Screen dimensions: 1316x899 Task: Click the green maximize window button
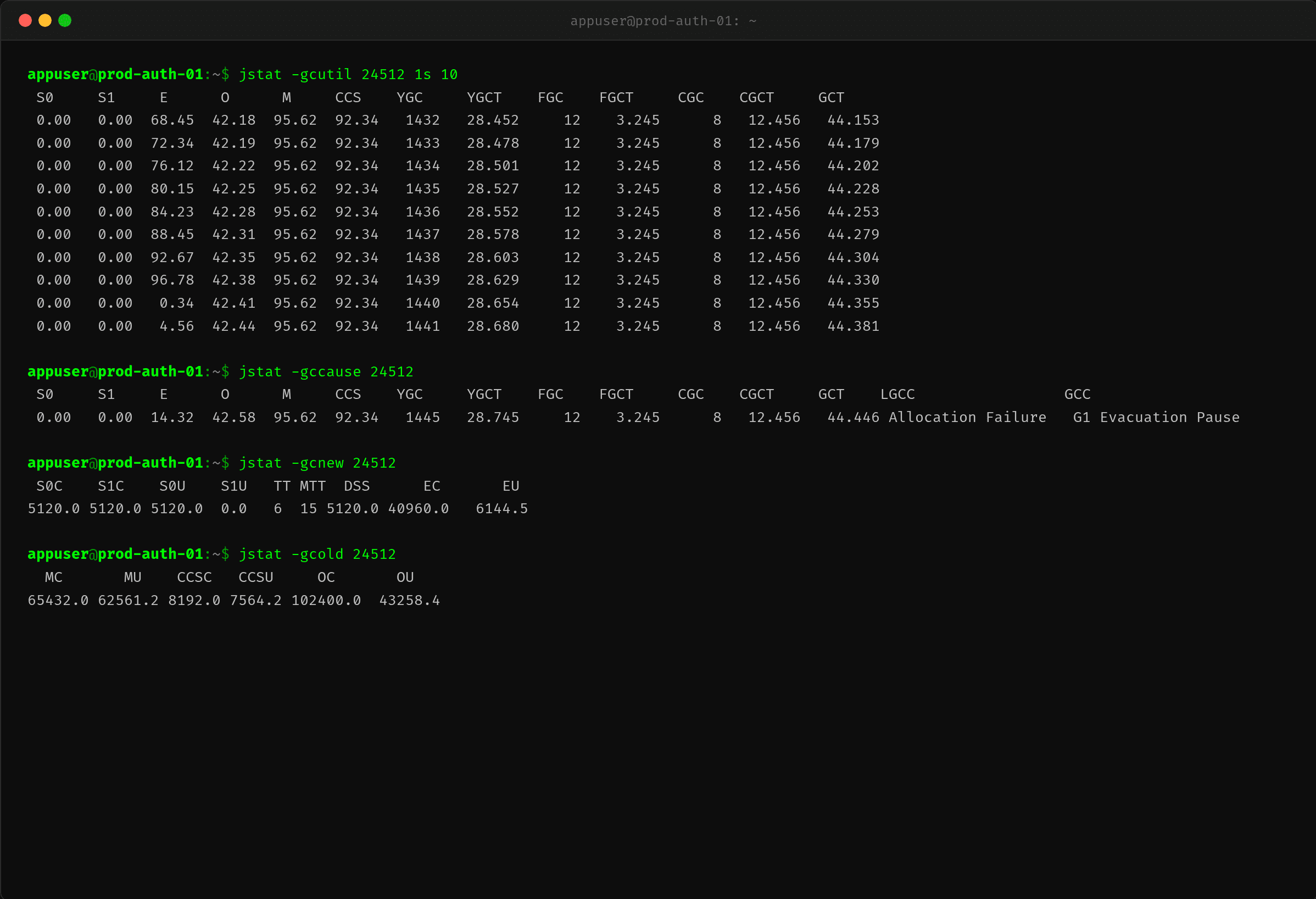[x=65, y=20]
